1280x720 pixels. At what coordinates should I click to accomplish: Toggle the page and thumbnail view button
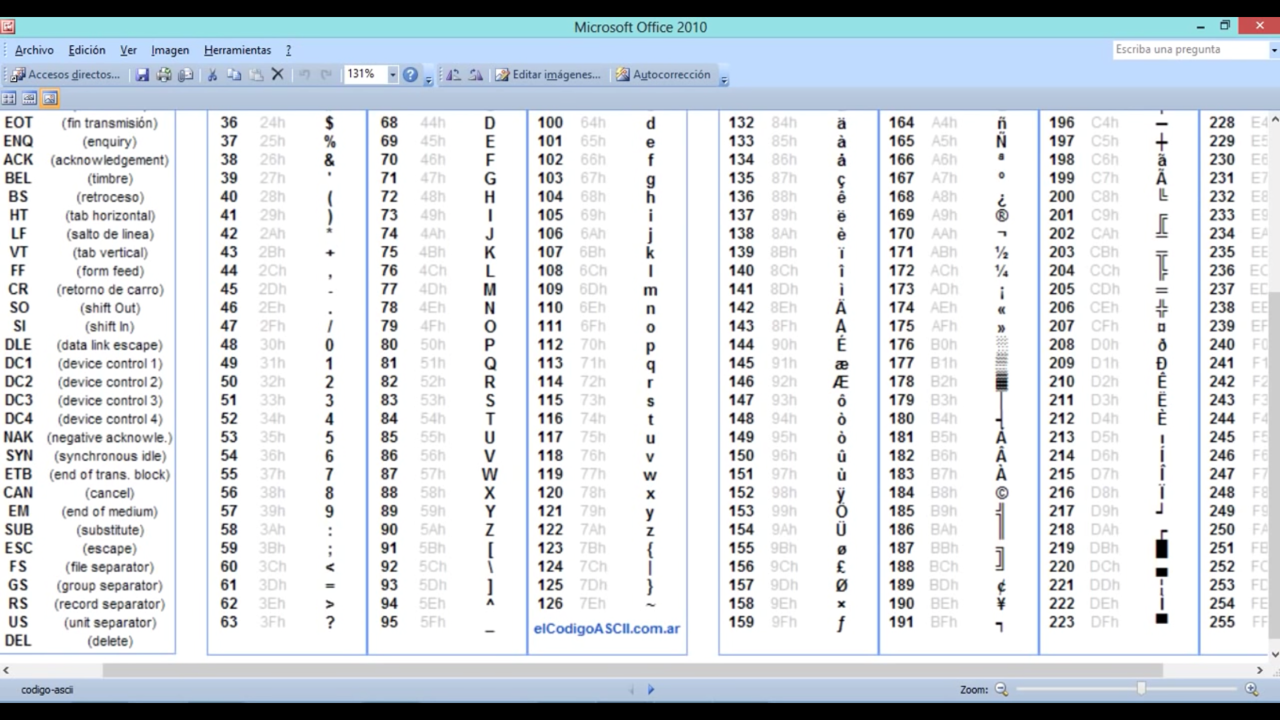[x=49, y=98]
